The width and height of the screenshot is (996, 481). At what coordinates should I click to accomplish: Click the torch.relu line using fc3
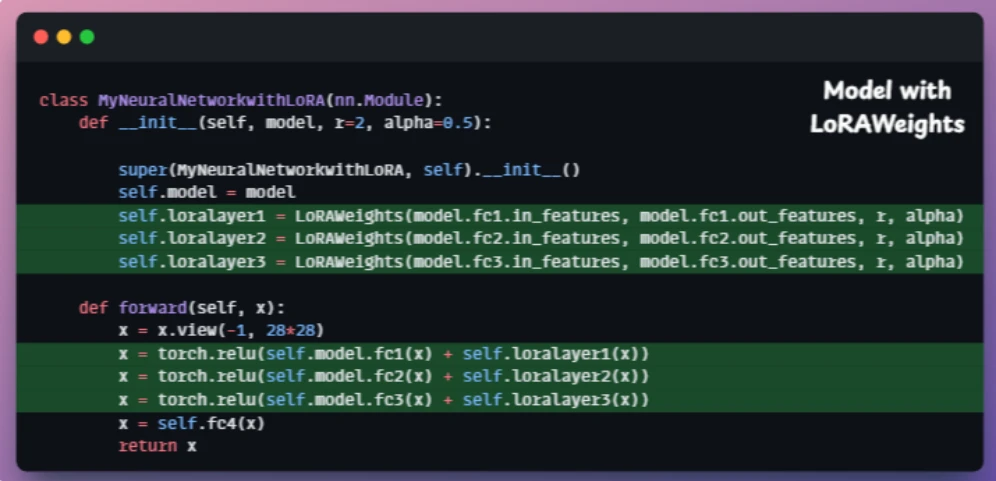pos(500,400)
